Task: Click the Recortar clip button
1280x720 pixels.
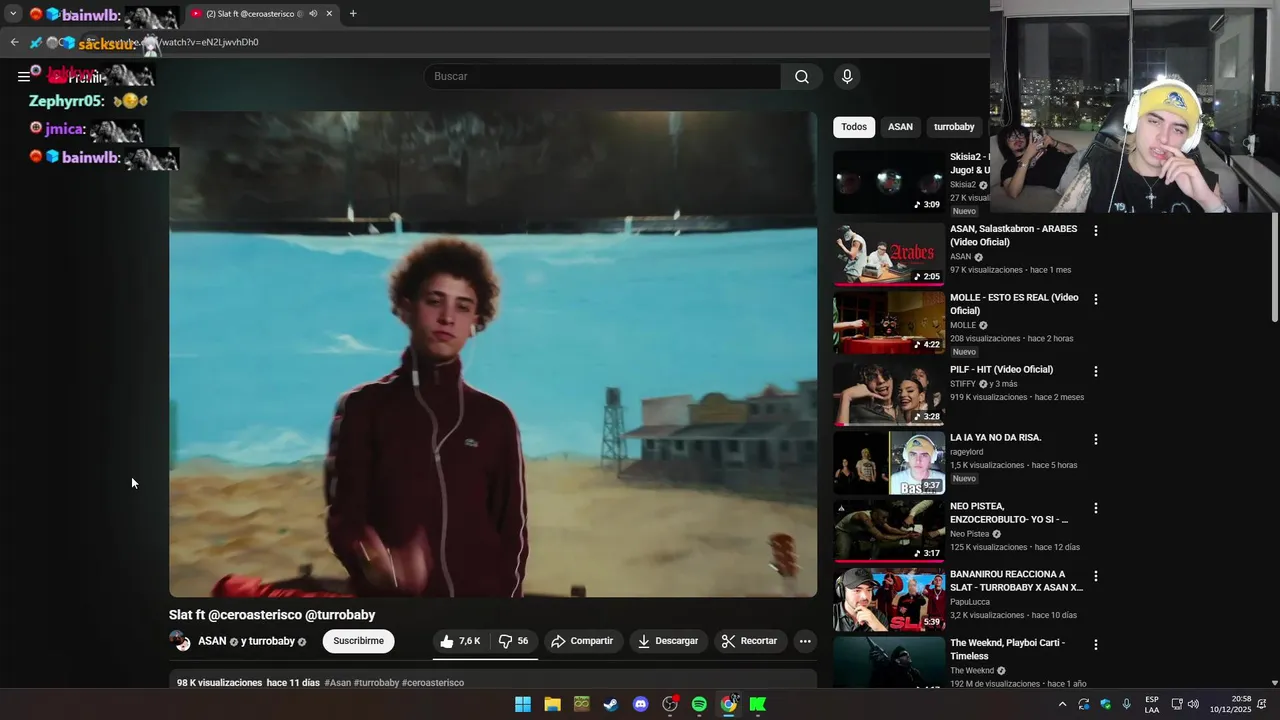Action: 750,641
